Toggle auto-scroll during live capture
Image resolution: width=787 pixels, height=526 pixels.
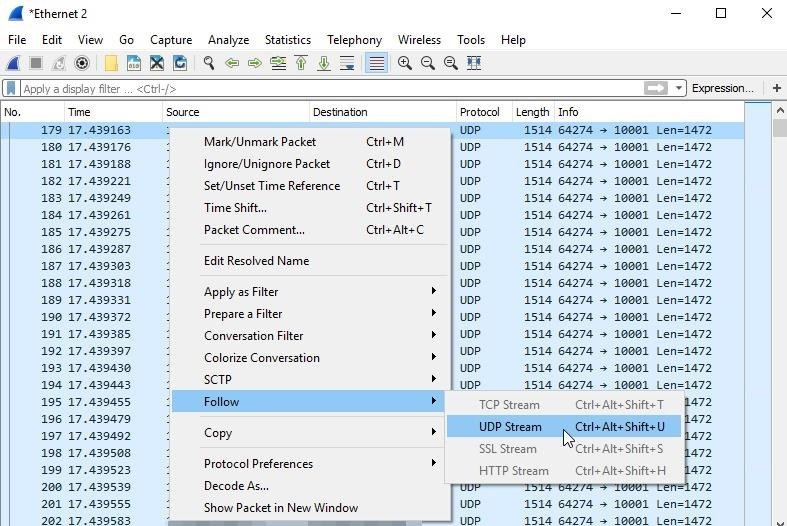tap(347, 63)
